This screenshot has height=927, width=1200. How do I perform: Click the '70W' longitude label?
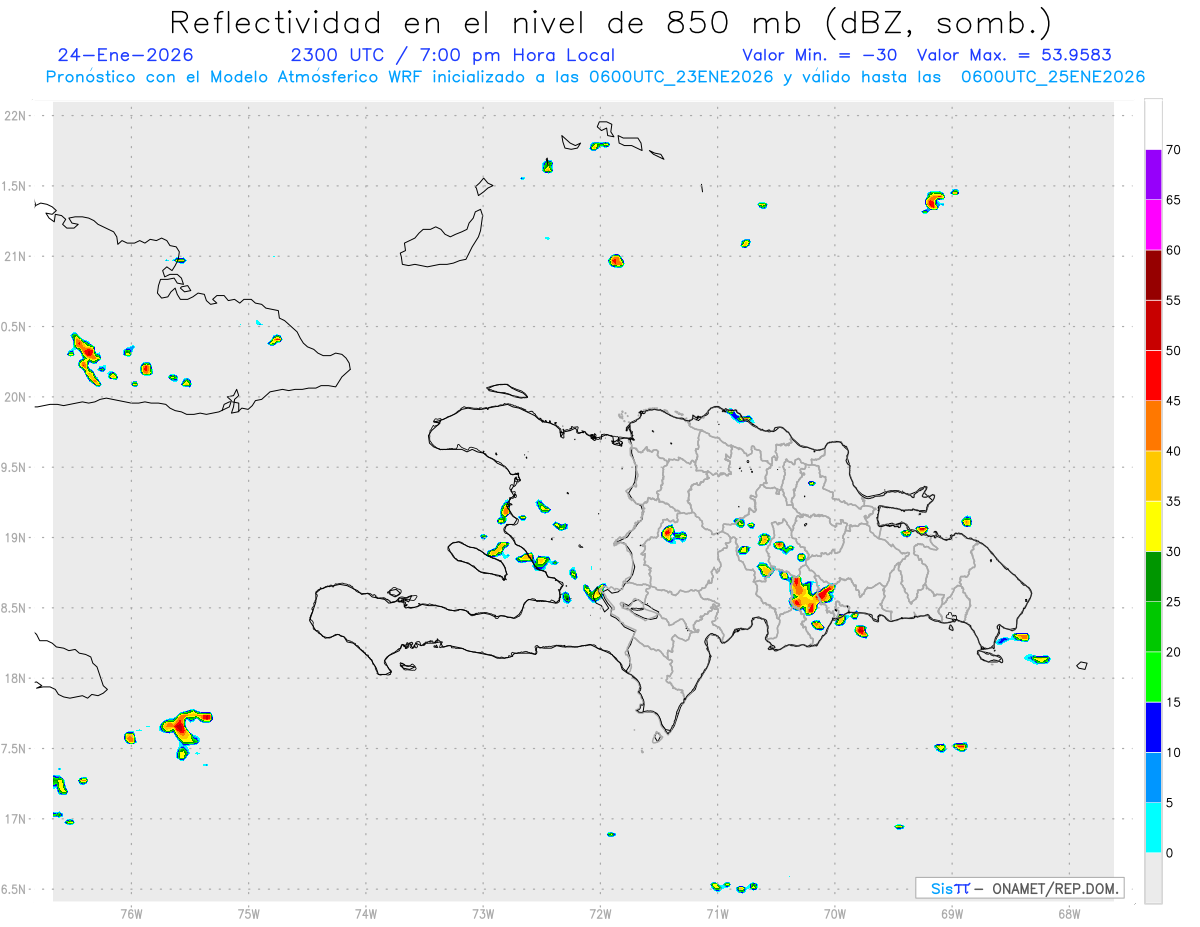click(x=835, y=914)
